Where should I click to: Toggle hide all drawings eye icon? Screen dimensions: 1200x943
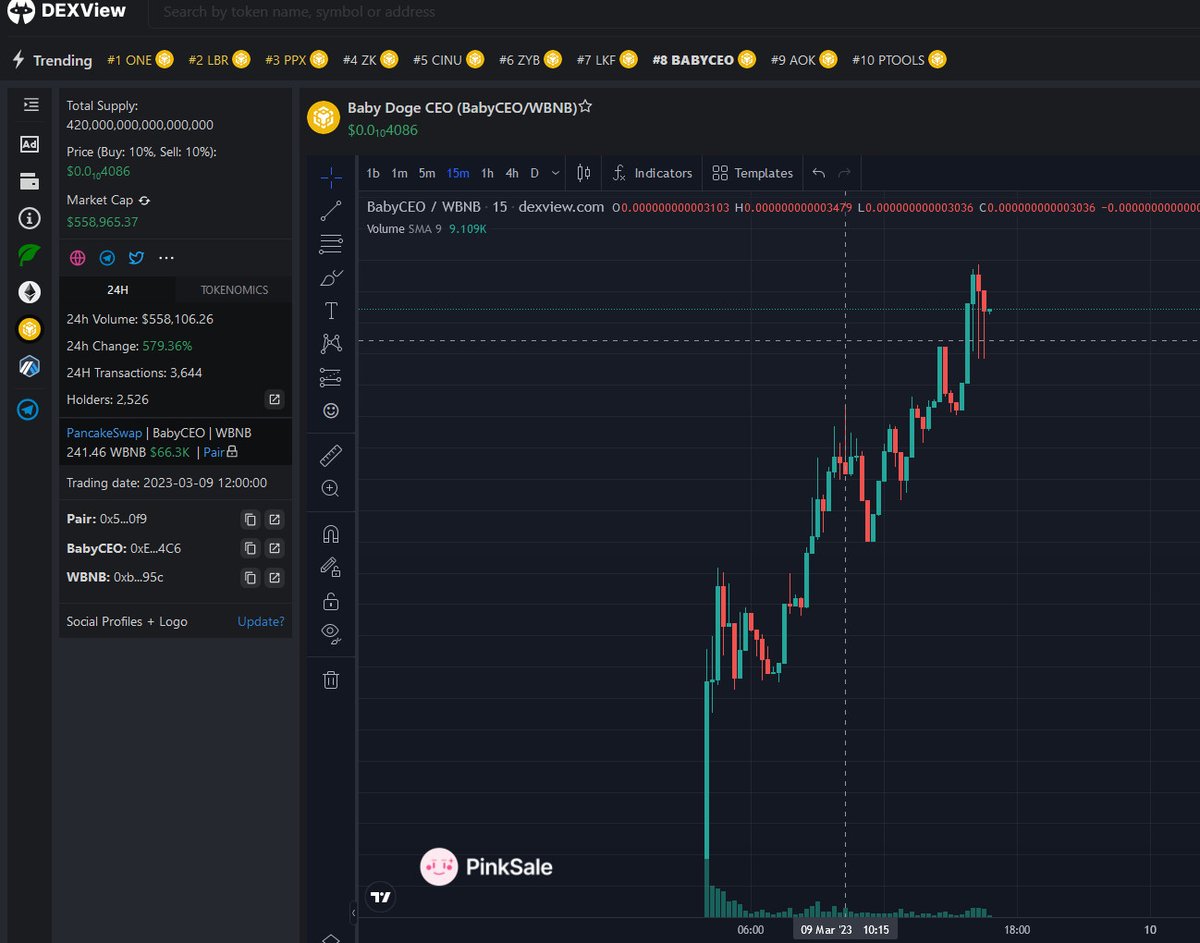(331, 633)
